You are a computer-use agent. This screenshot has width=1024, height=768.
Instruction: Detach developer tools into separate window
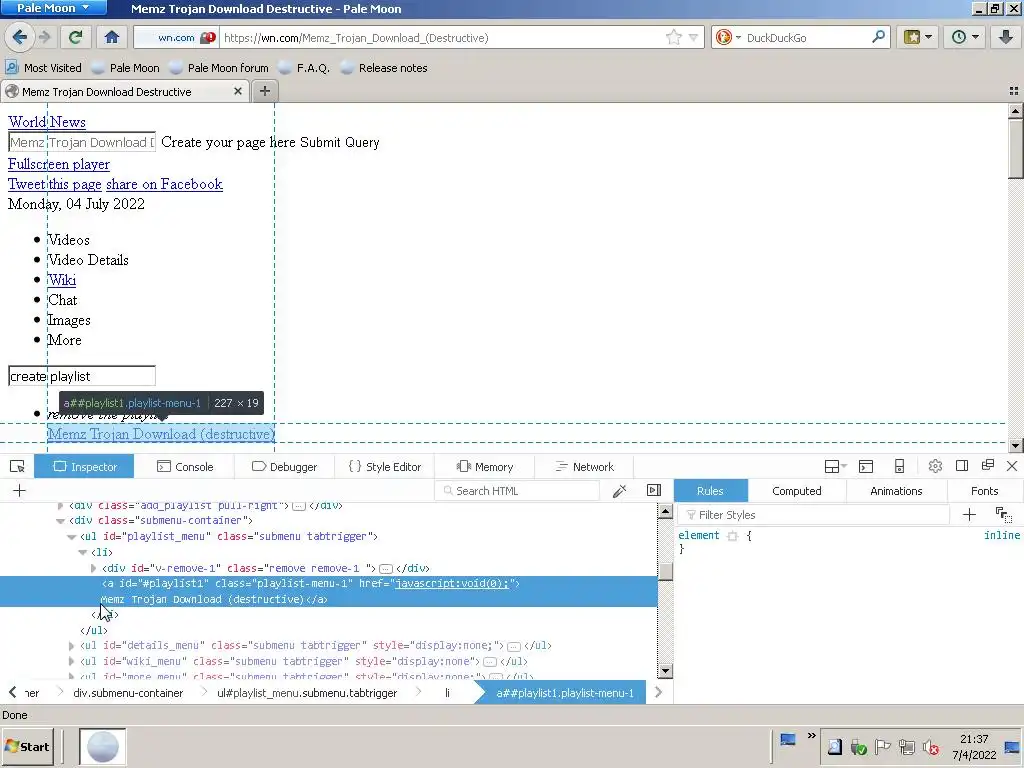click(x=987, y=466)
